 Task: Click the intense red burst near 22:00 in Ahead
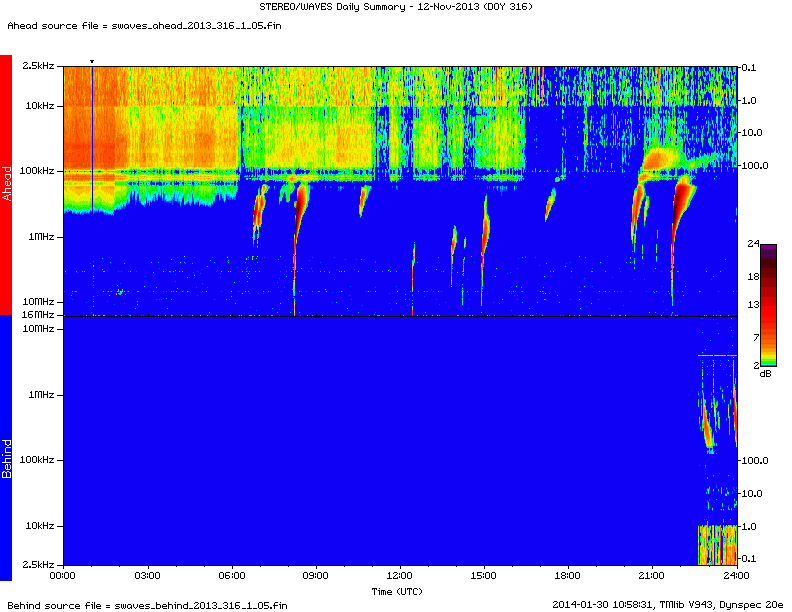coord(684,200)
